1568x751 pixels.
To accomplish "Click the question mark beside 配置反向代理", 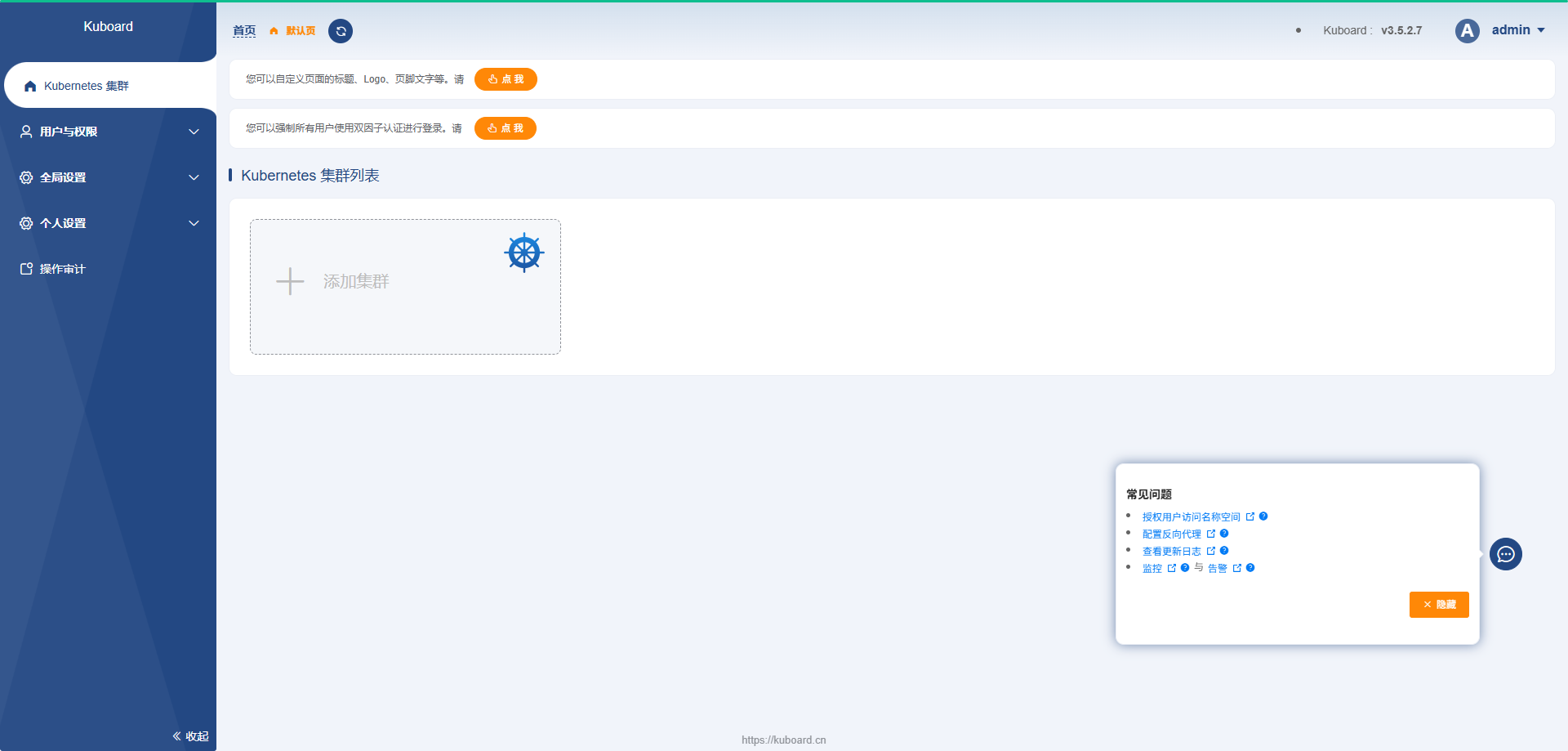I will [x=1224, y=534].
